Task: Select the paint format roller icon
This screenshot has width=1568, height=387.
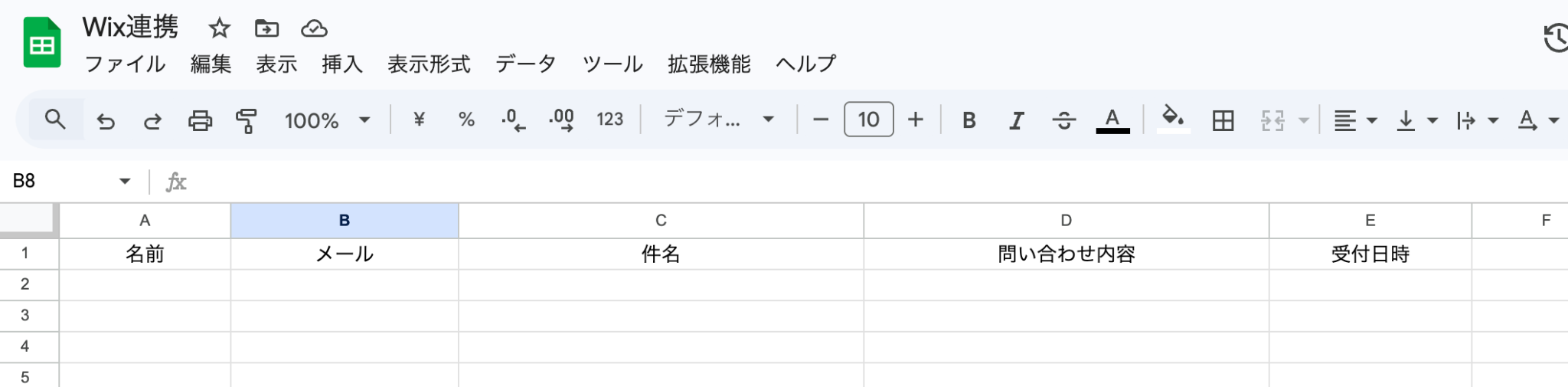Action: click(x=247, y=120)
